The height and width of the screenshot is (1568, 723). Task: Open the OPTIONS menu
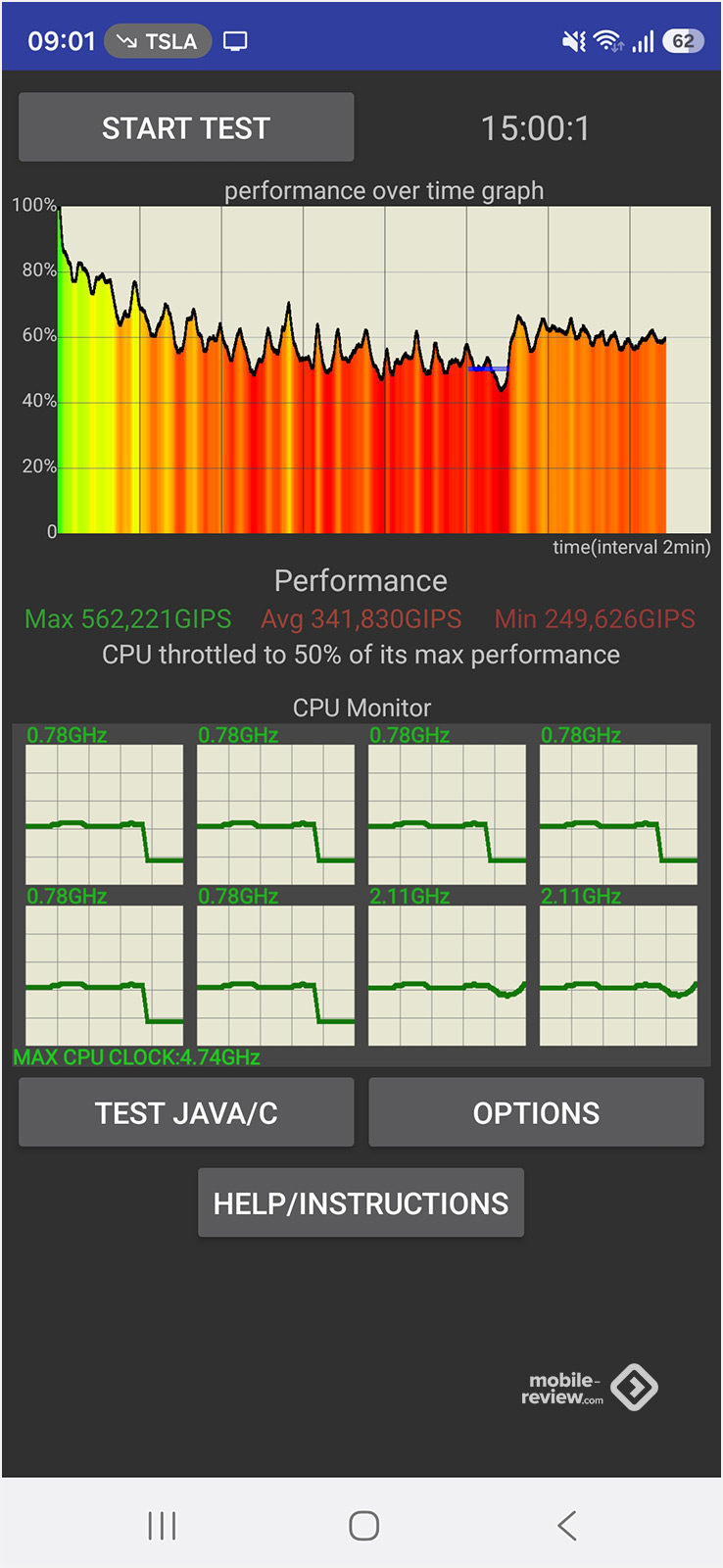(x=536, y=1112)
